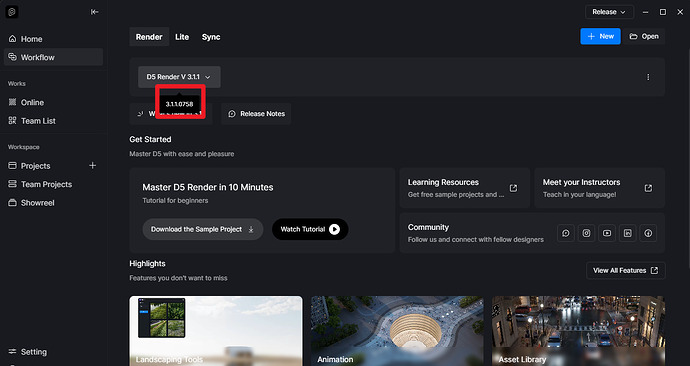690x366 pixels.
Task: Open the Learning Resources card
Action: click(x=465, y=188)
